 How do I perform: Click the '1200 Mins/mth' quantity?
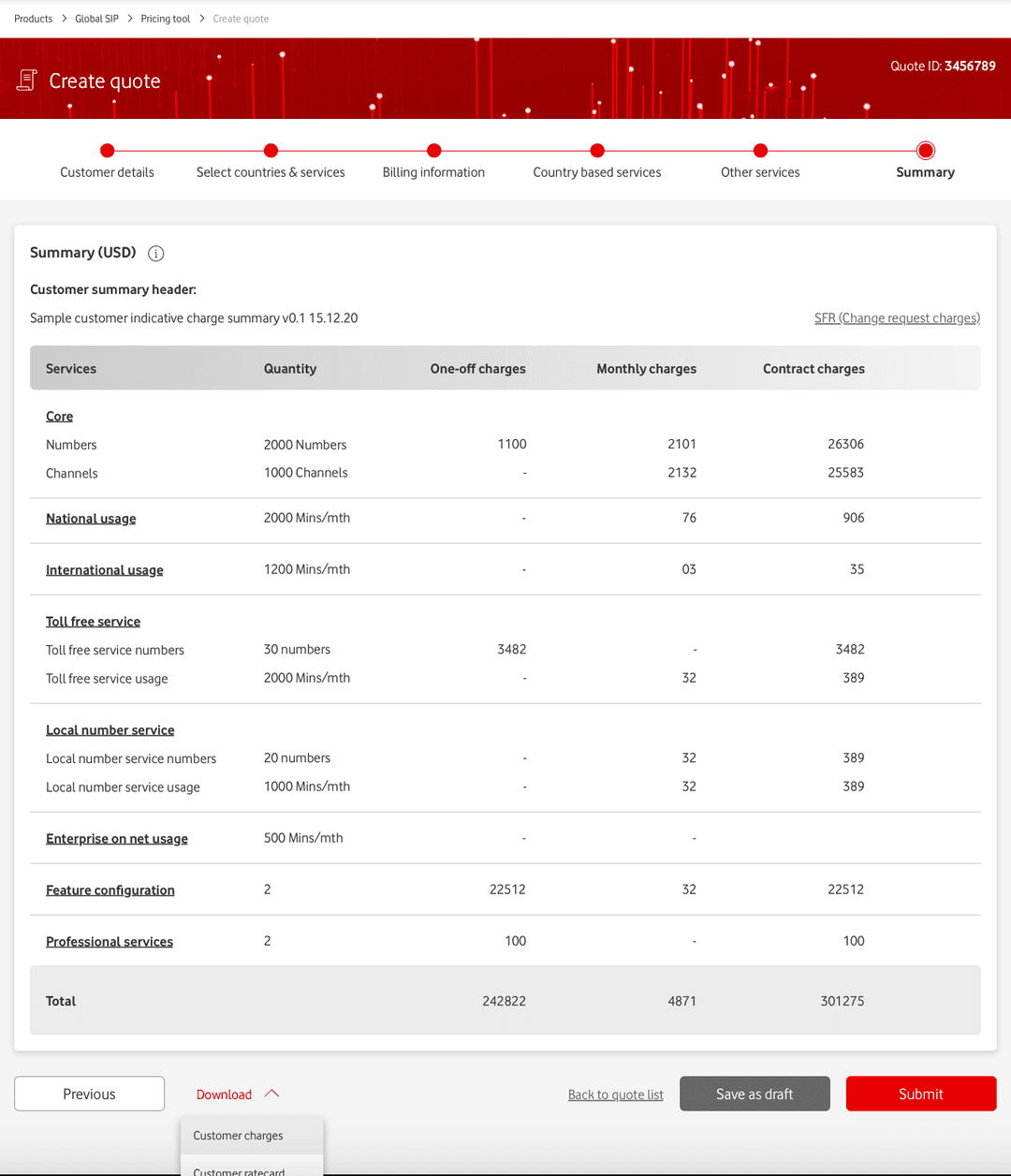[307, 569]
